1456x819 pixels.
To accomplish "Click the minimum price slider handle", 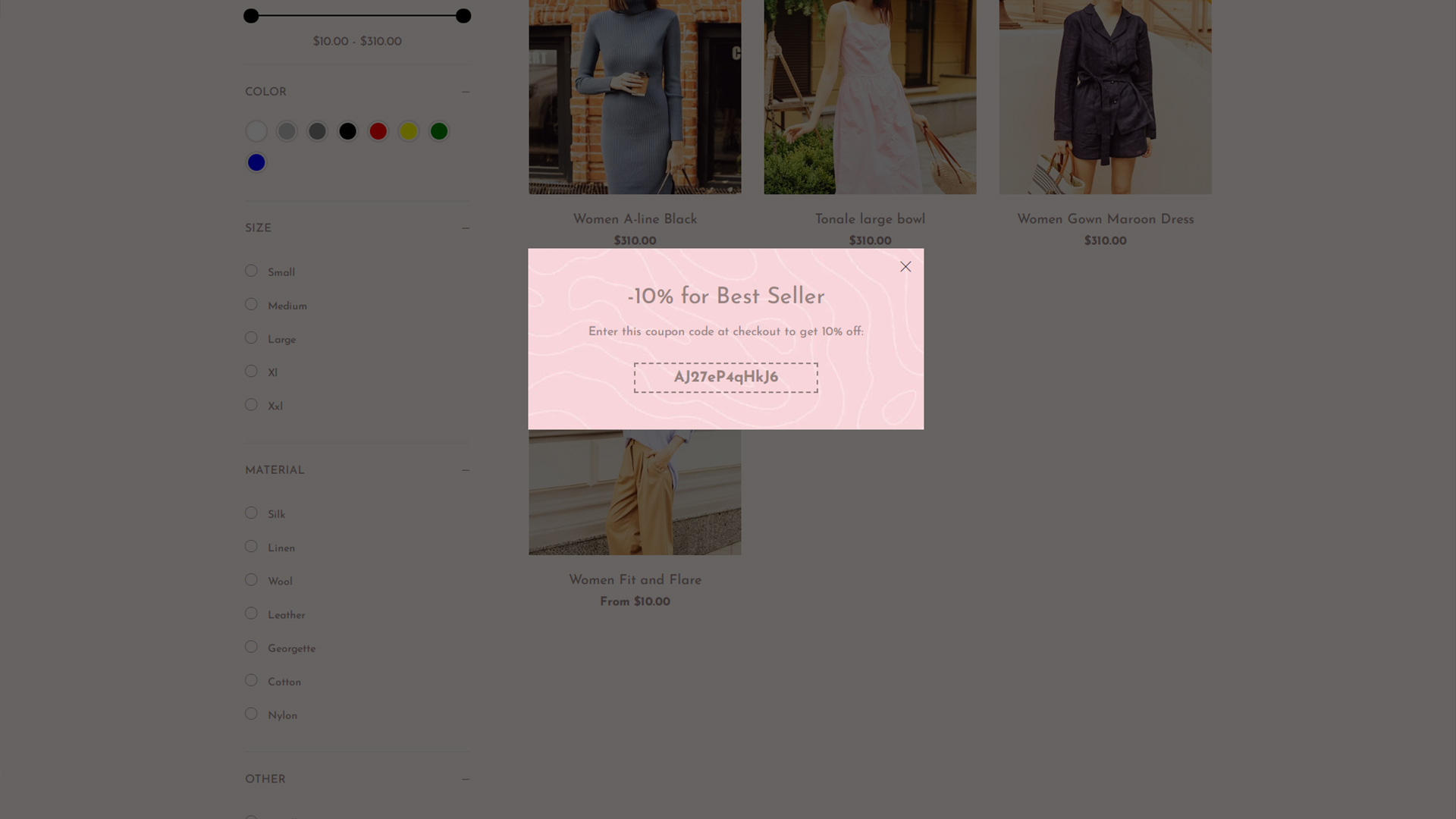I will 251,16.
